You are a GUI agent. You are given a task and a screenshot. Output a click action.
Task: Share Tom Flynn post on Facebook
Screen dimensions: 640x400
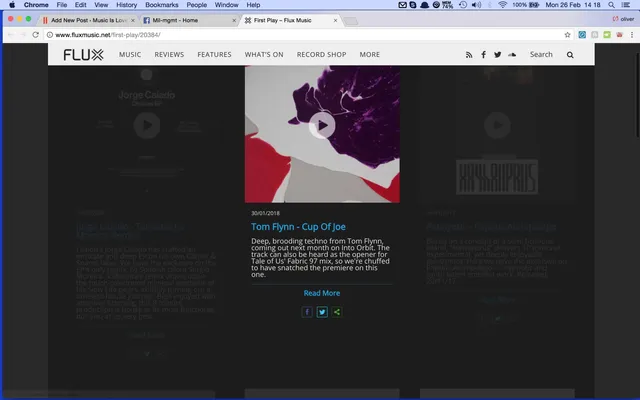coord(307,312)
